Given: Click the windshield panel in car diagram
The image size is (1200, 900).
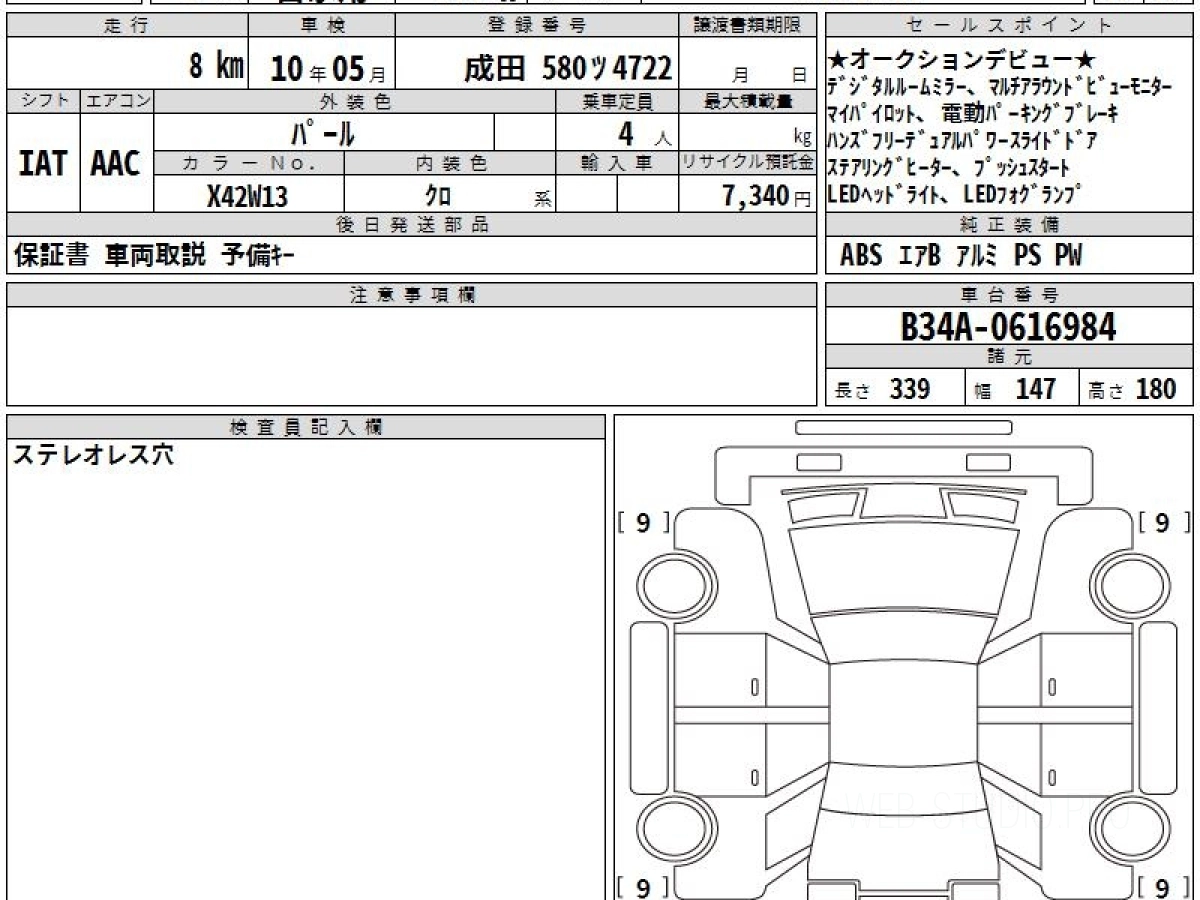Looking at the screenshot, I should tap(902, 635).
